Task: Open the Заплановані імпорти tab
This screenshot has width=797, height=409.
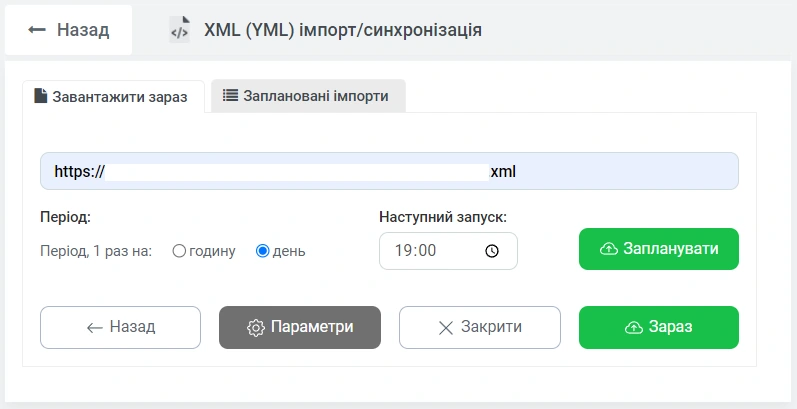Action: [x=308, y=96]
